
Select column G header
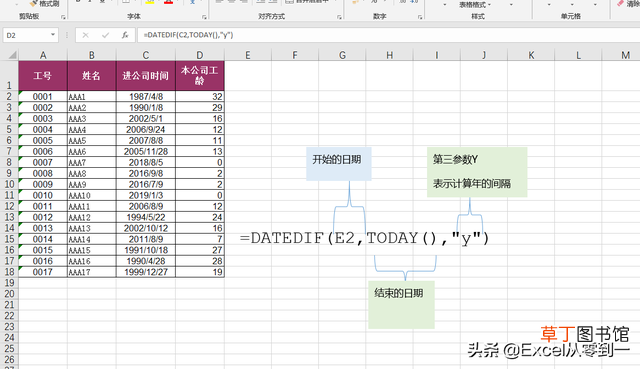tap(342, 55)
